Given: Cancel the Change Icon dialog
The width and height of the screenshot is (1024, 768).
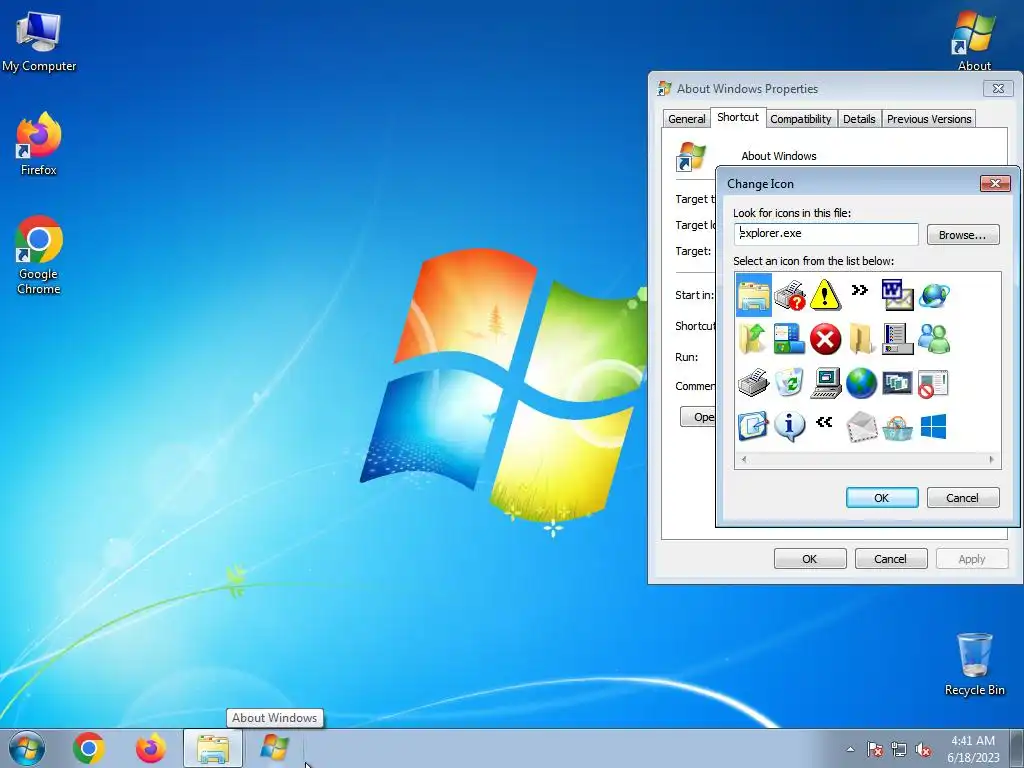Looking at the screenshot, I should click(x=963, y=498).
